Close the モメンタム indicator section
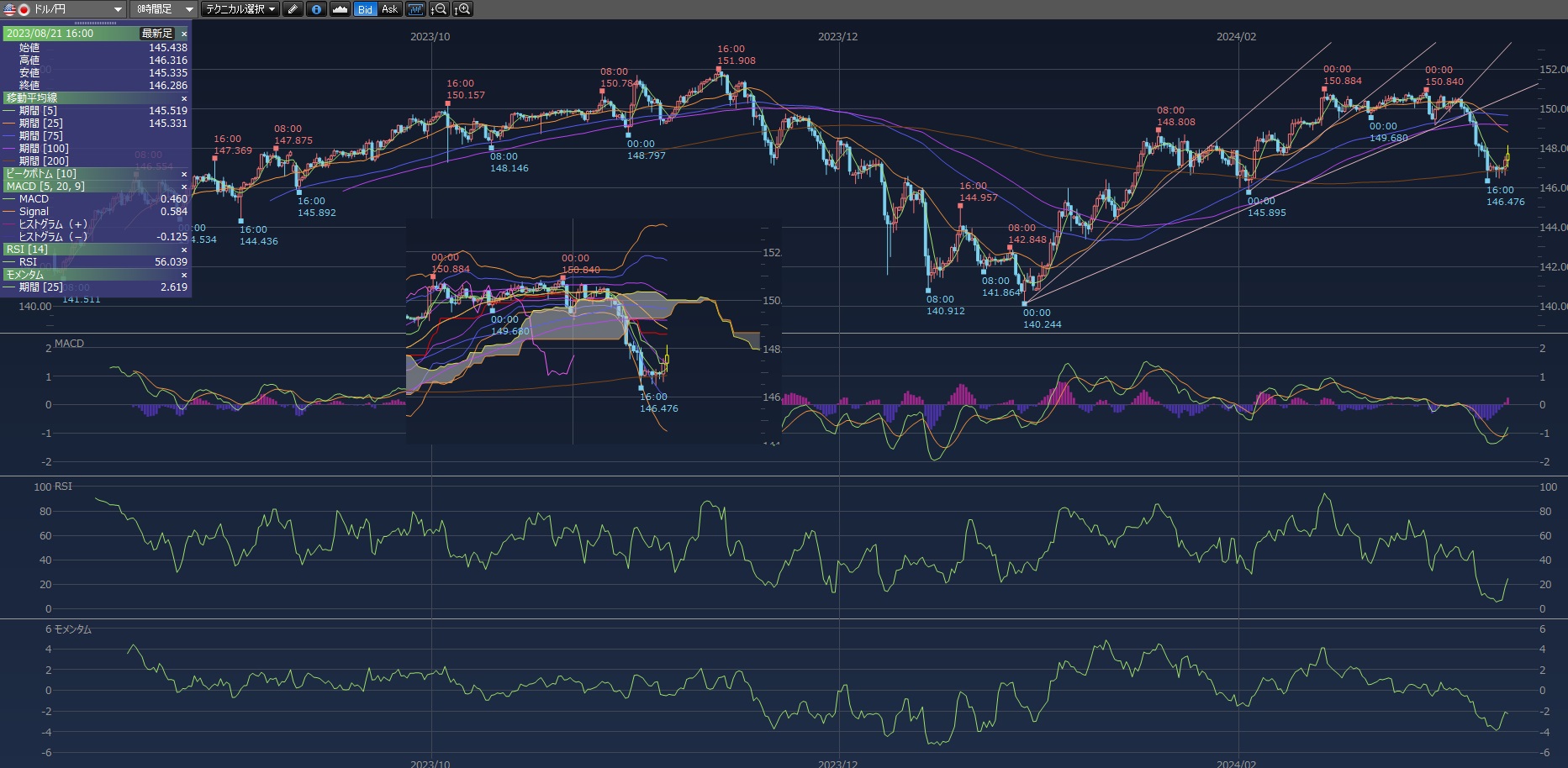1568x768 pixels. [184, 275]
